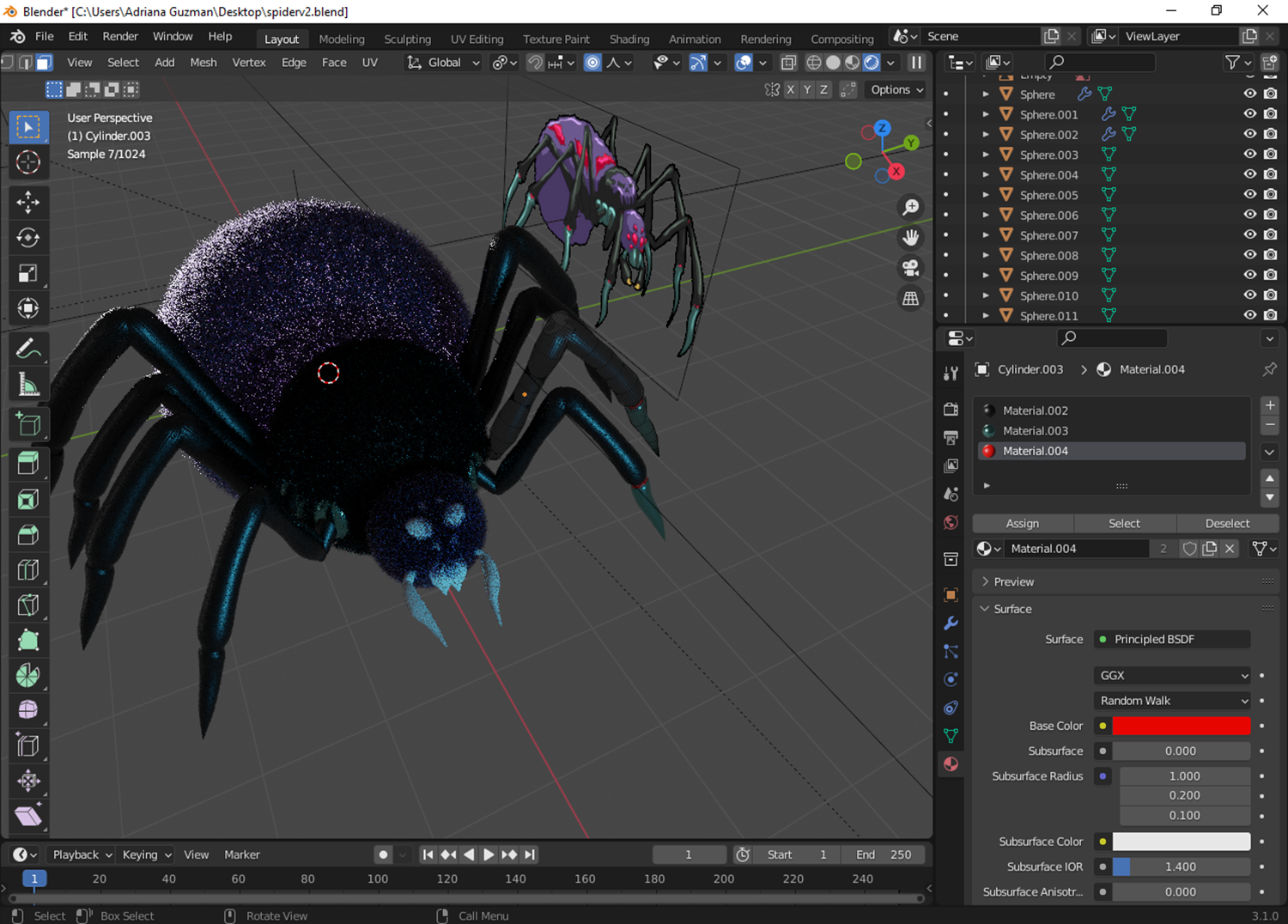
Task: Toggle proportional editing button
Action: coord(592,63)
